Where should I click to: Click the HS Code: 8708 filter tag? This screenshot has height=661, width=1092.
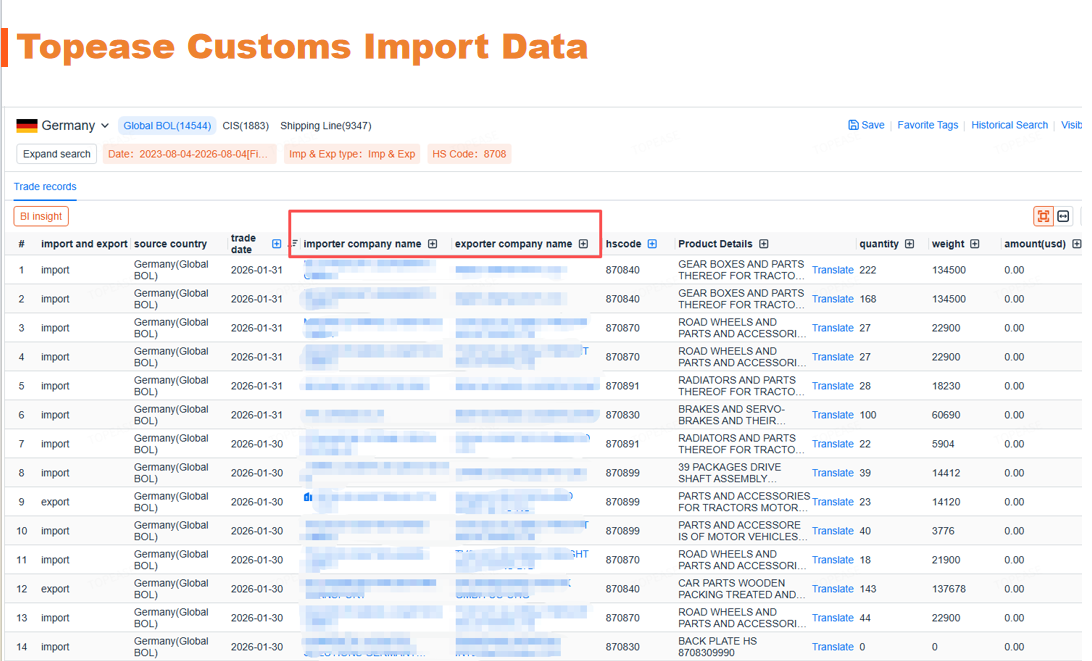pyautogui.click(x=469, y=154)
